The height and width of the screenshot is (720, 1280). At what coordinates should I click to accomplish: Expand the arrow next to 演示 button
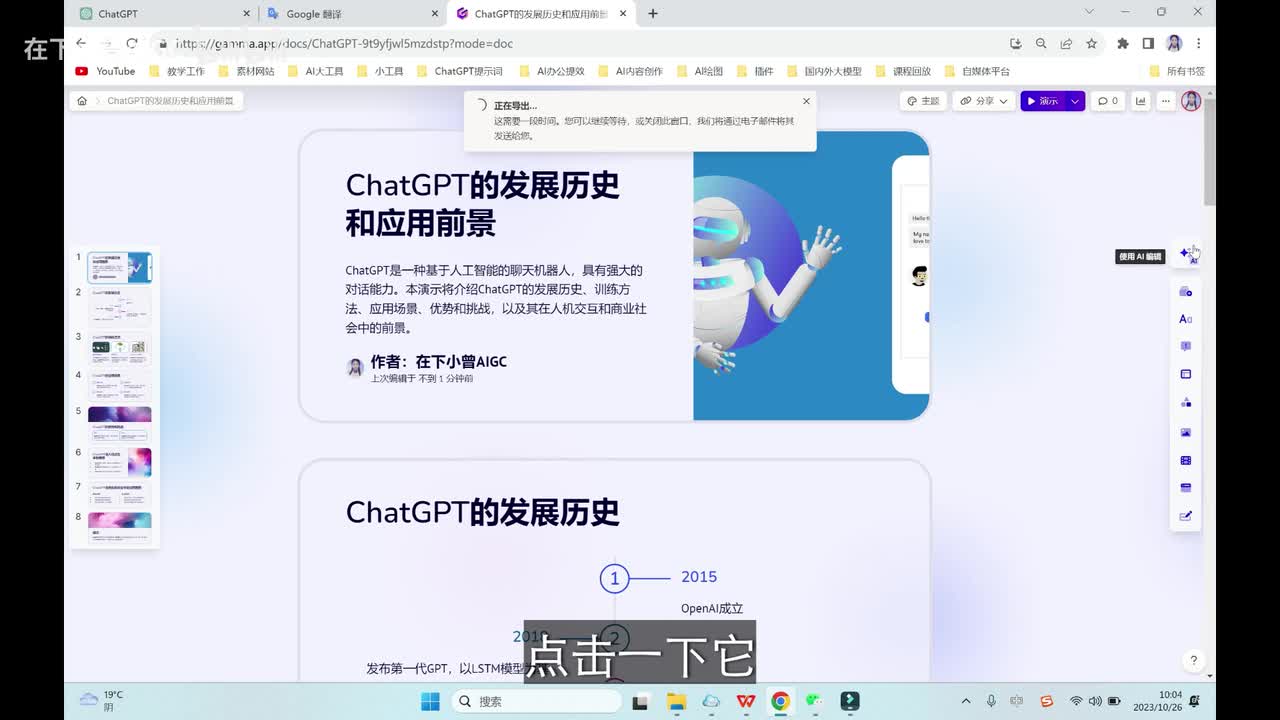1075,101
